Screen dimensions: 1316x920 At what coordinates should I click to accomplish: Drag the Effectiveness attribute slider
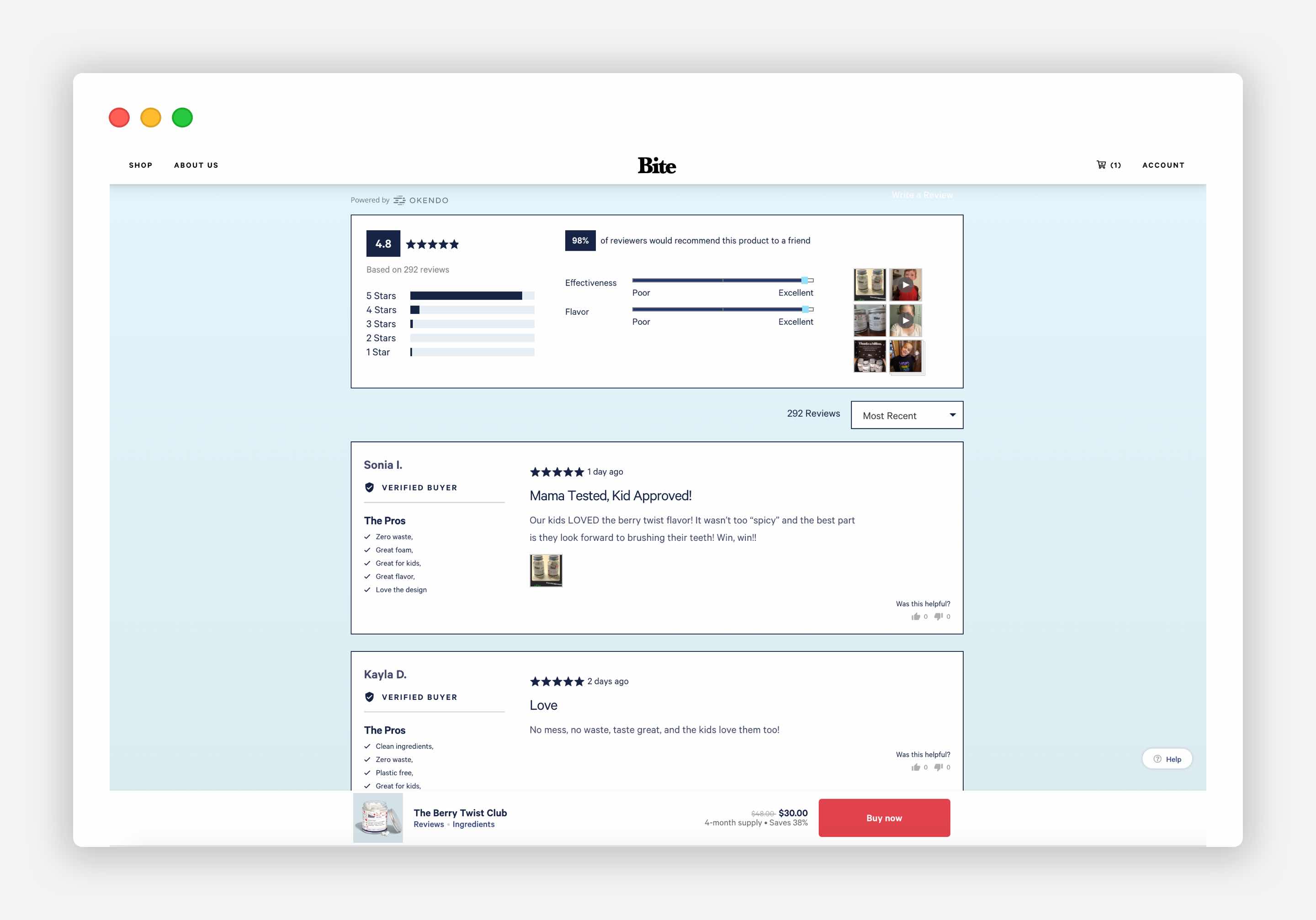click(807, 280)
